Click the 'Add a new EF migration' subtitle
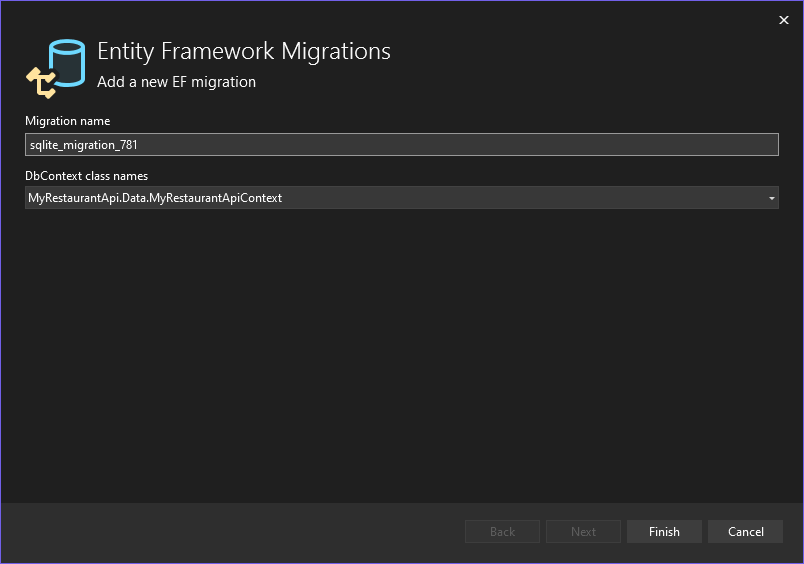 tap(176, 82)
